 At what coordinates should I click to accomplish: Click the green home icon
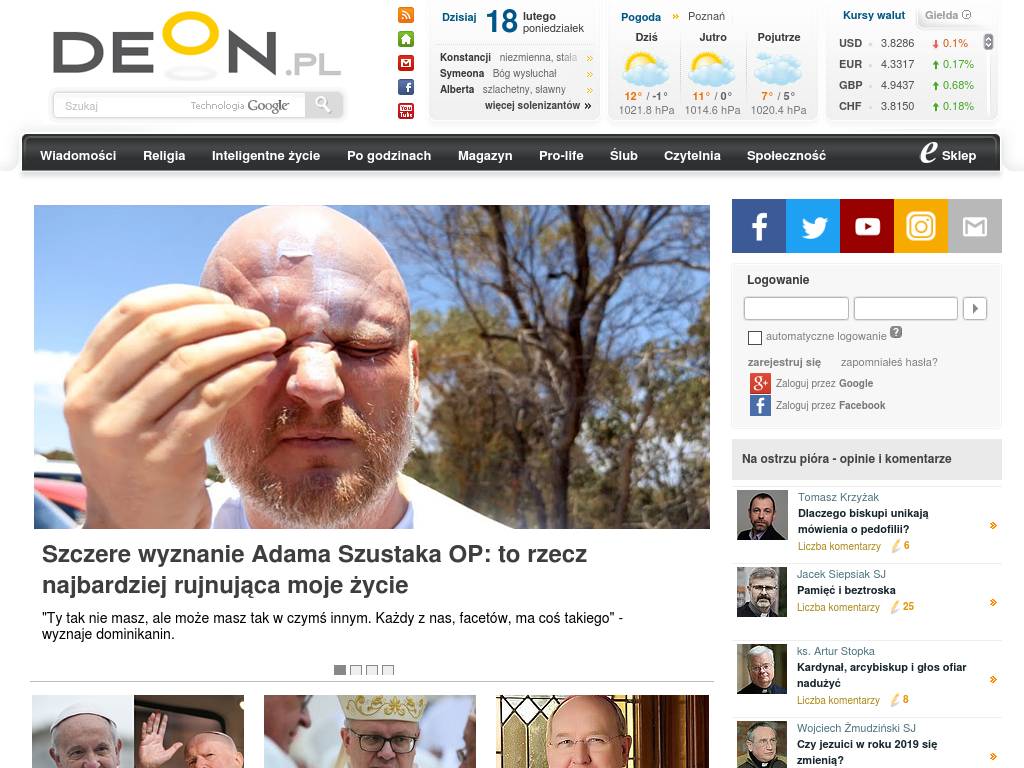pos(406,39)
